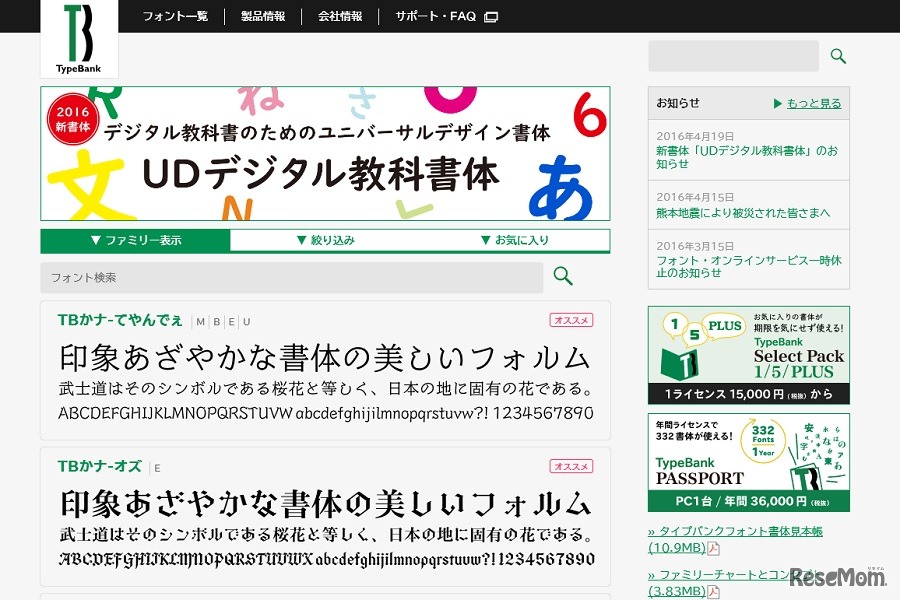This screenshot has height=600, width=900.
Task: Open the 会社情報 page from the top menu
Action: click(x=339, y=16)
